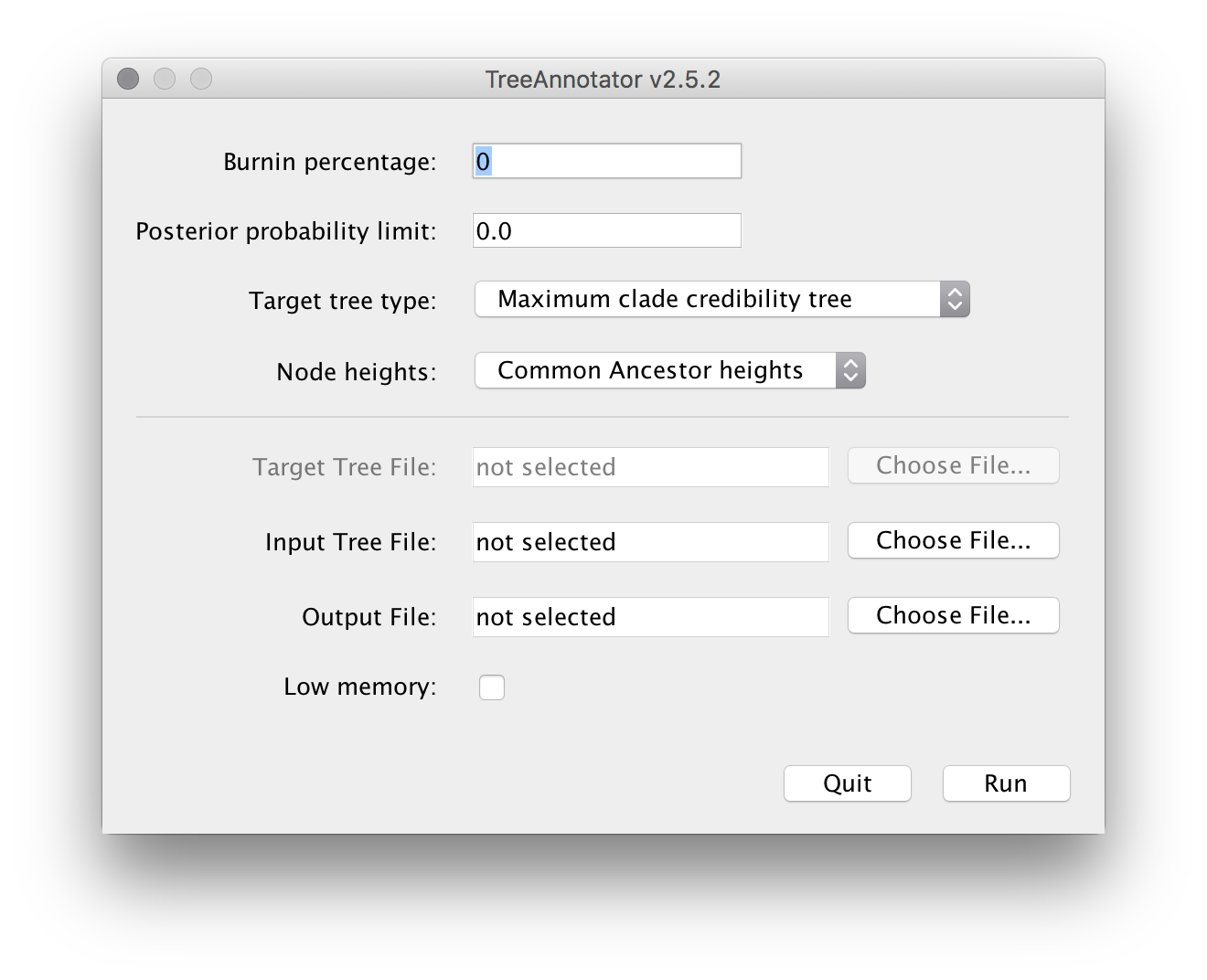The image size is (1207, 980).
Task: Select the Output File text field
Action: (x=650, y=617)
